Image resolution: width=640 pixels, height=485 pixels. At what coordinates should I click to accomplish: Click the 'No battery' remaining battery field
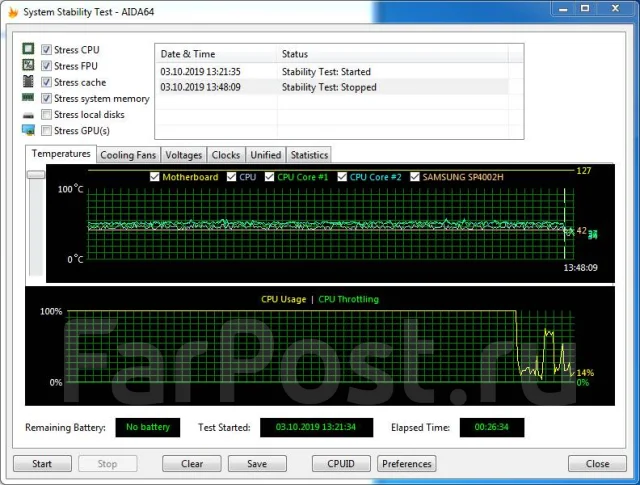point(148,427)
